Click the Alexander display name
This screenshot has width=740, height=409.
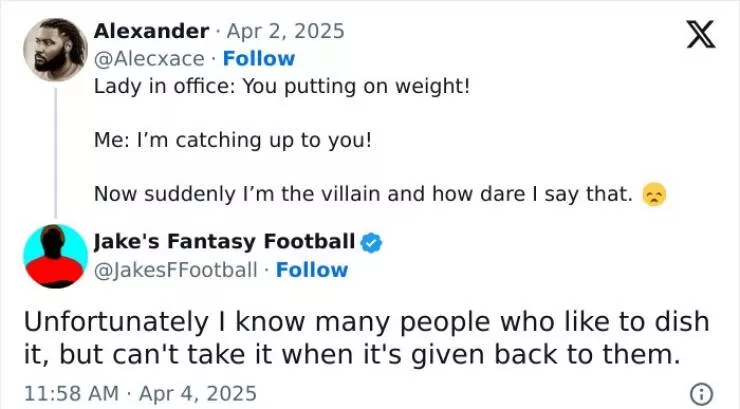[x=151, y=31]
